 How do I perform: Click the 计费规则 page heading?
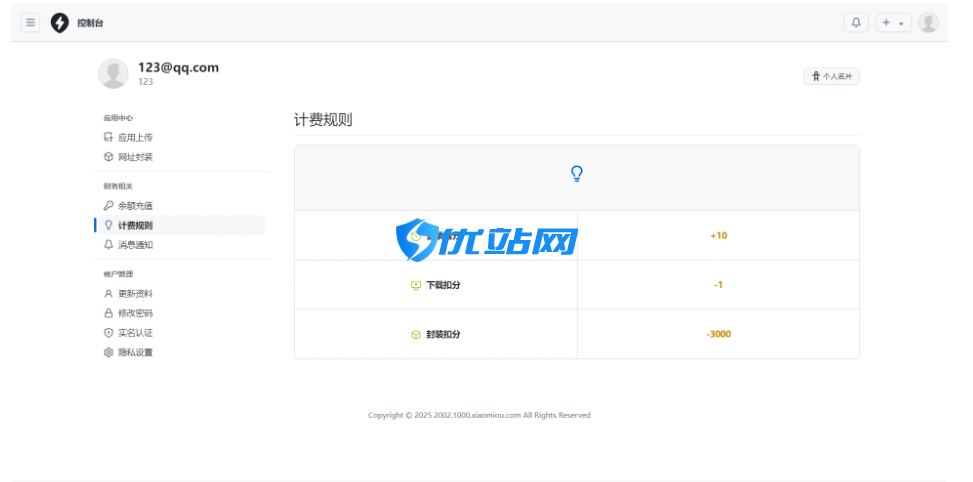click(323, 120)
